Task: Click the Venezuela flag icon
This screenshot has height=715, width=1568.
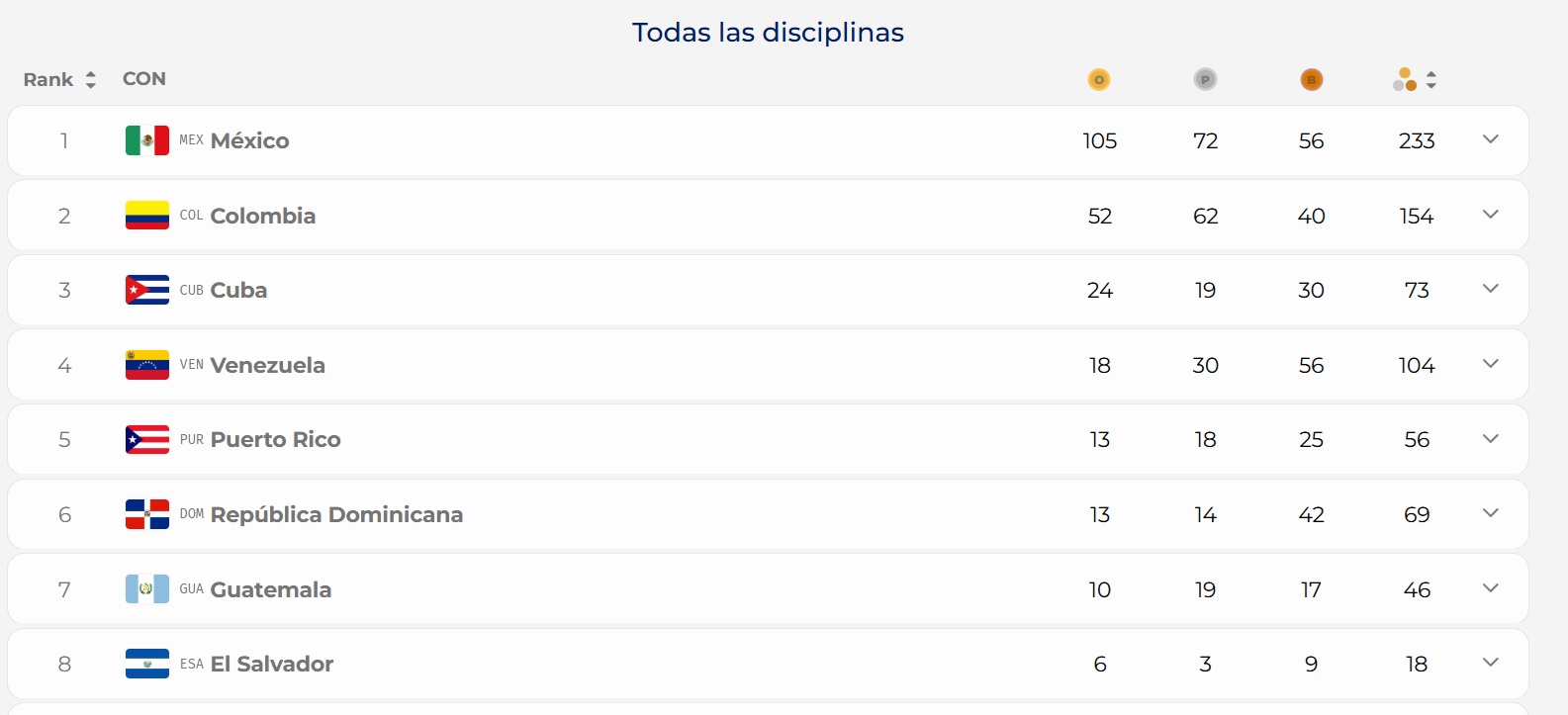Action: pyautogui.click(x=147, y=365)
